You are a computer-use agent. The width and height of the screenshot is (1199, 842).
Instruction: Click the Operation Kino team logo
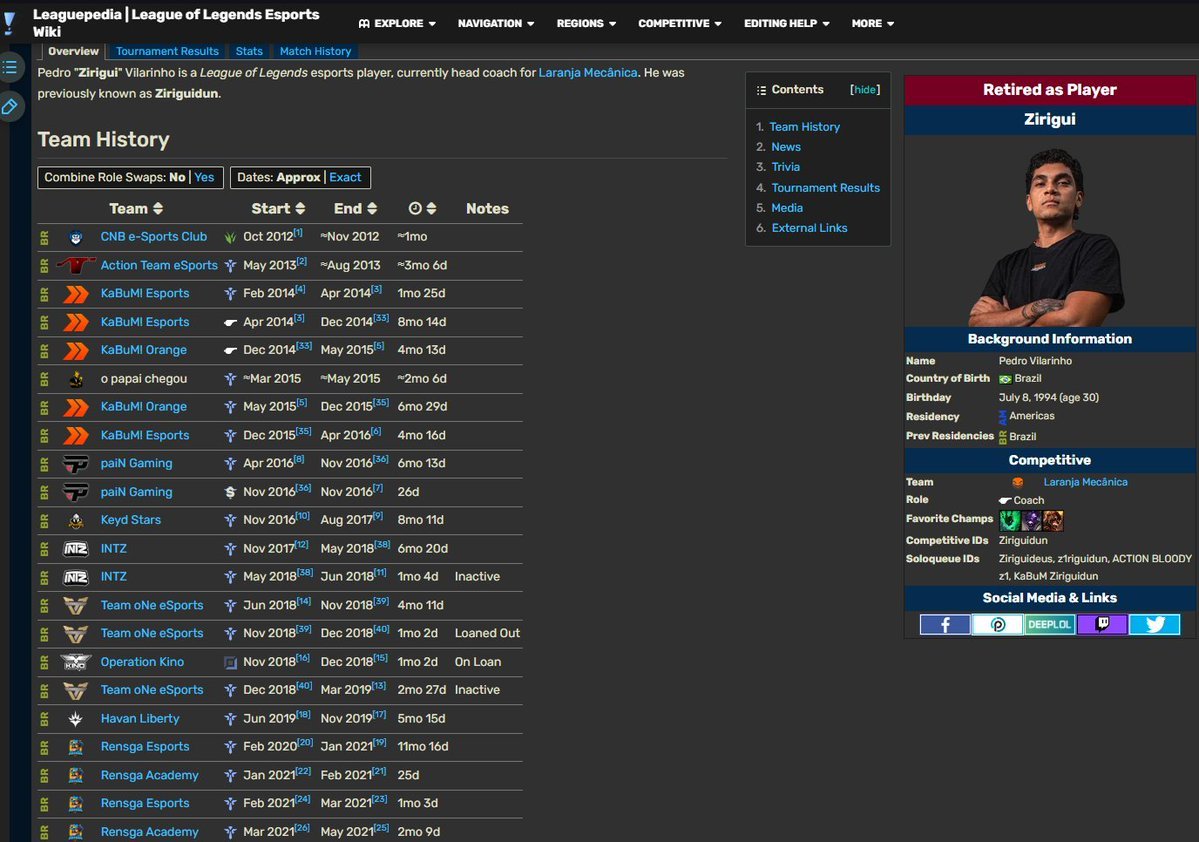[76, 662]
